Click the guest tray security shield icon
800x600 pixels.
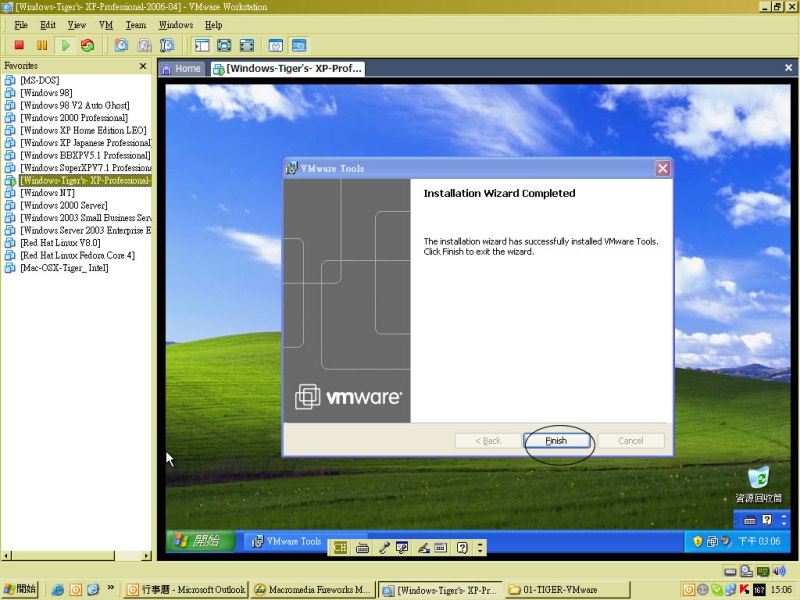[x=697, y=541]
